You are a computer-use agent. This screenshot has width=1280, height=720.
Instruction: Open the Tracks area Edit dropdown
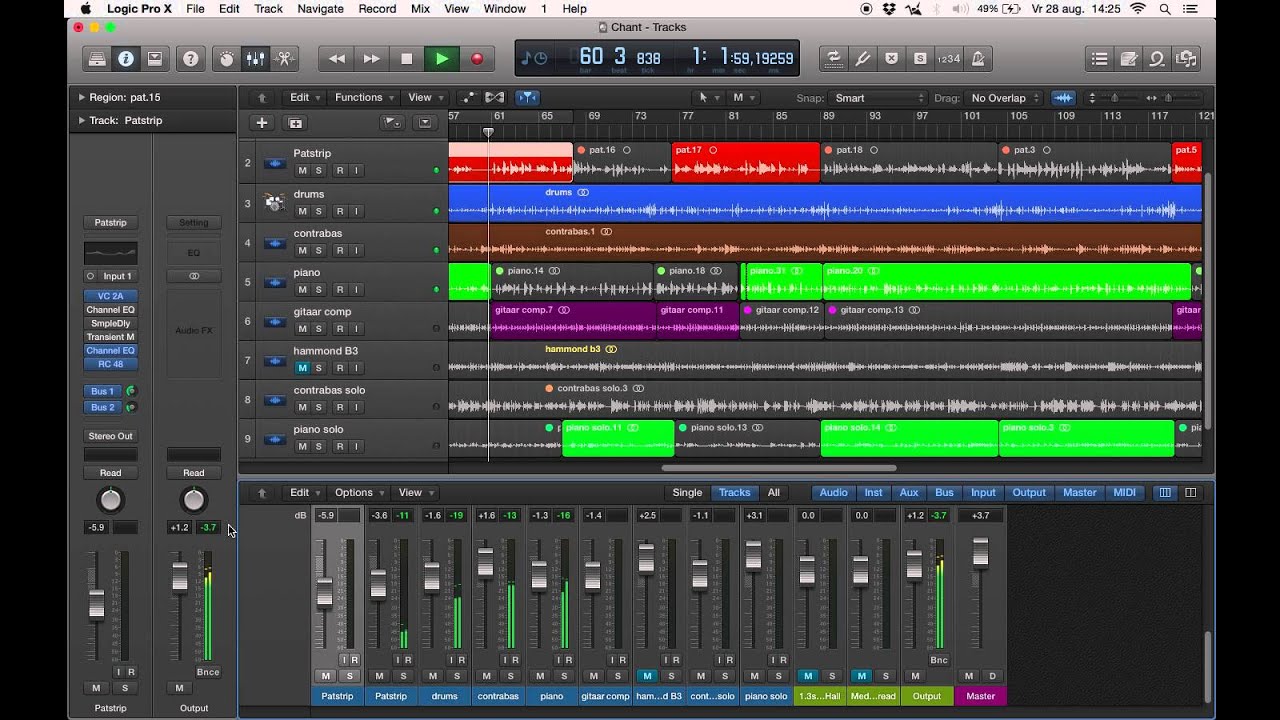(x=305, y=98)
